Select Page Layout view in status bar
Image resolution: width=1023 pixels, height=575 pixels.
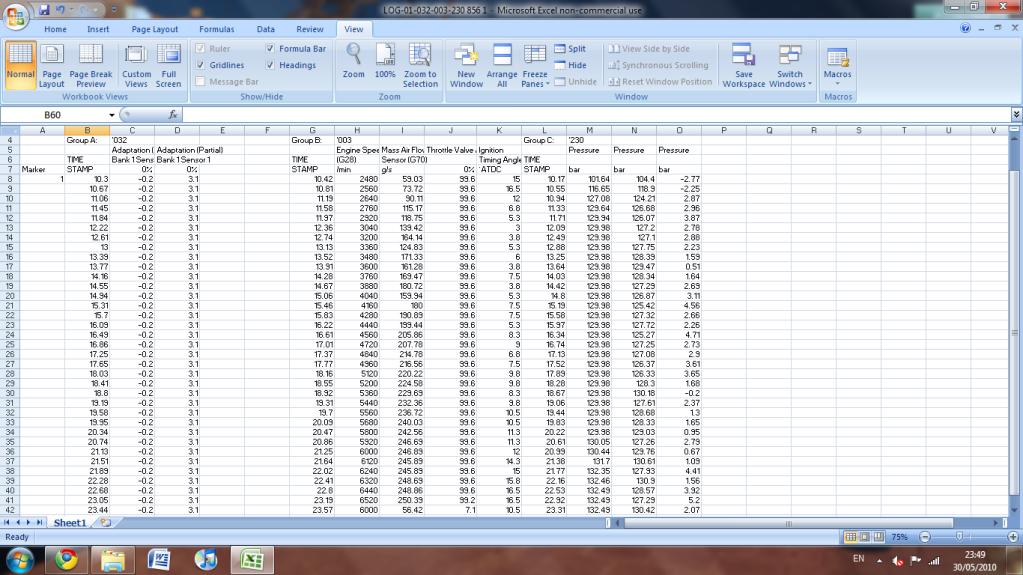(864, 536)
